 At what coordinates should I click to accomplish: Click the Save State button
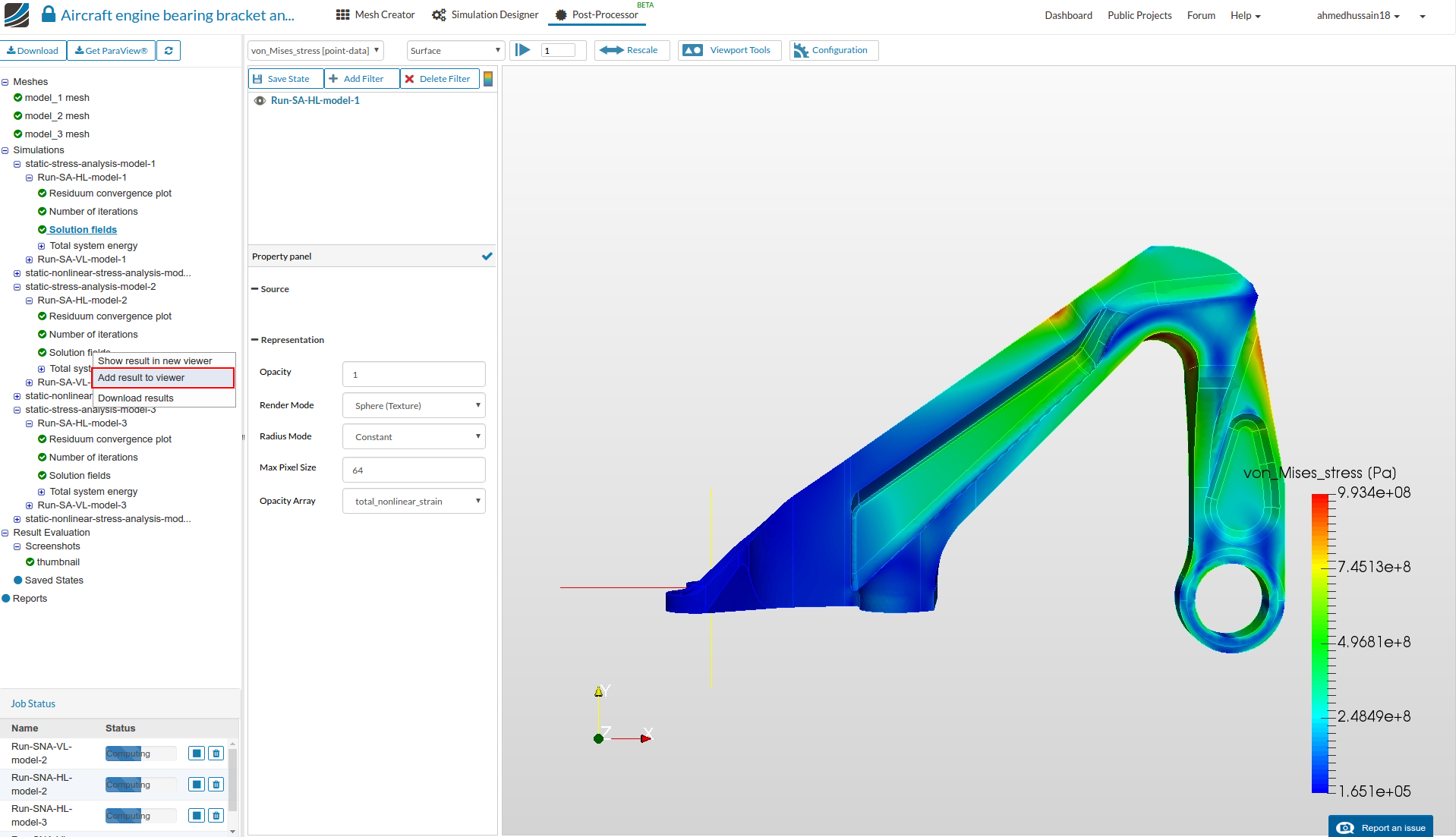point(285,79)
